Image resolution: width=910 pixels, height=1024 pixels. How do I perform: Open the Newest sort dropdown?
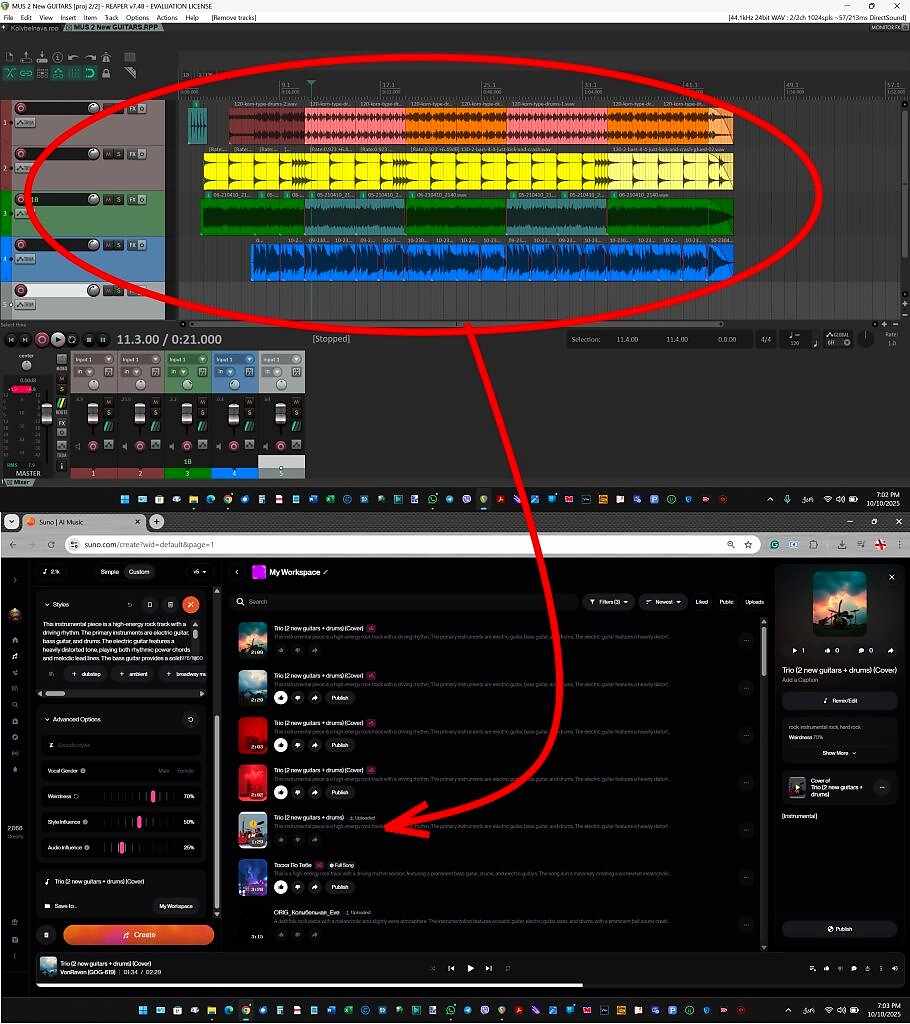point(663,602)
